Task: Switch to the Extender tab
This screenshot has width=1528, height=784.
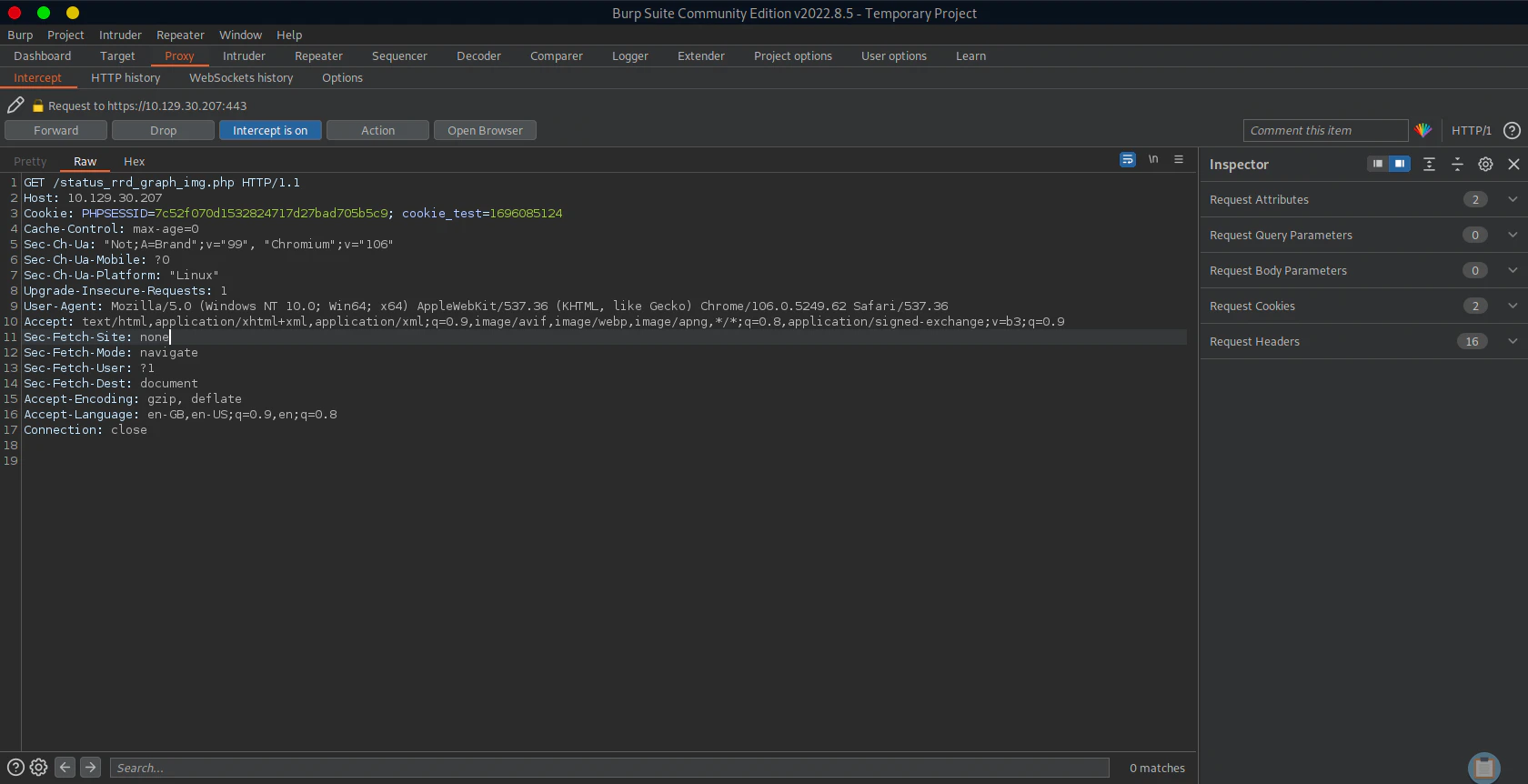Action: 701,55
